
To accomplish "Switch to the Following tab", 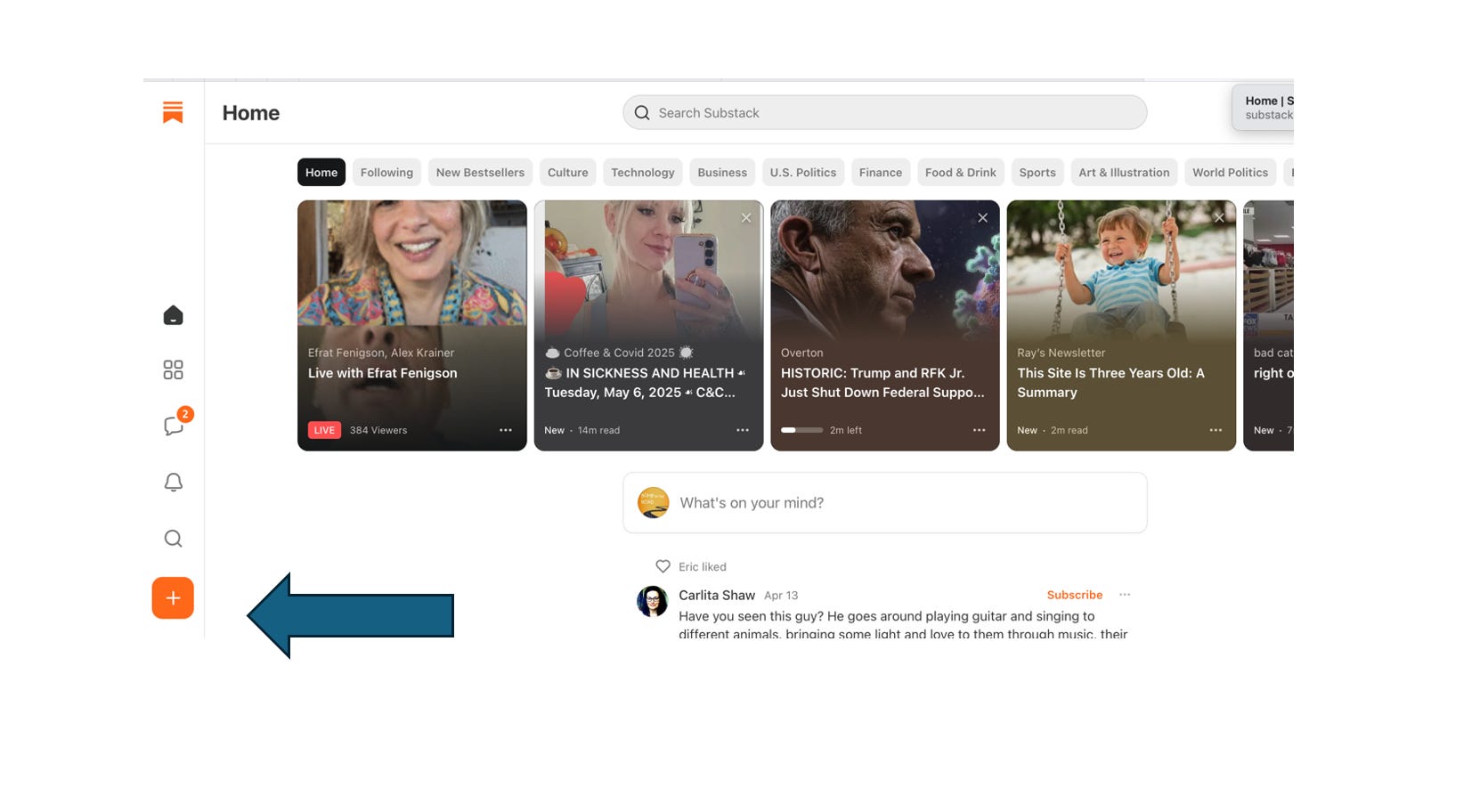I will (x=386, y=173).
